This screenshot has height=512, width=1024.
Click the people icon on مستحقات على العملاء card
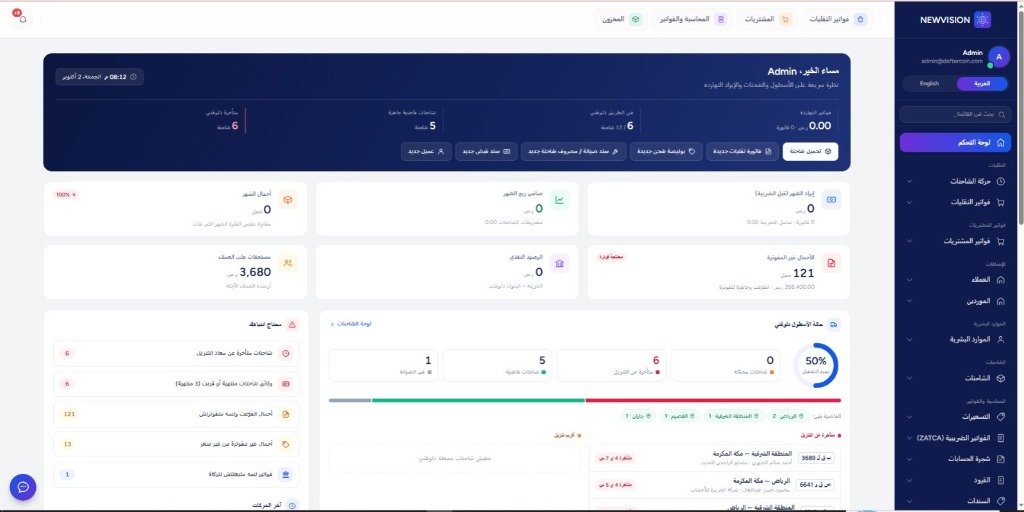287,263
